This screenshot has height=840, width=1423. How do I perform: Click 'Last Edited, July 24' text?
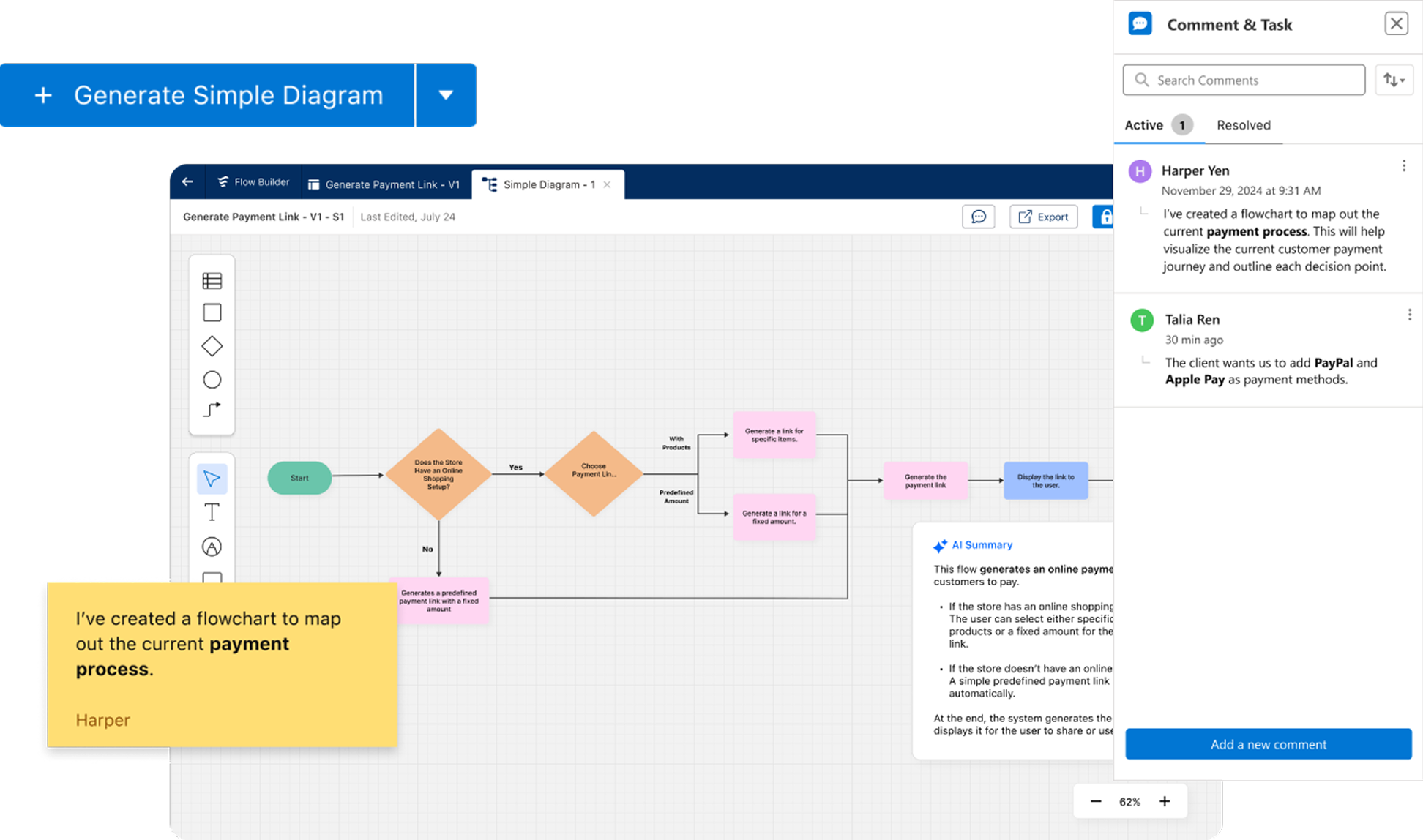(408, 217)
